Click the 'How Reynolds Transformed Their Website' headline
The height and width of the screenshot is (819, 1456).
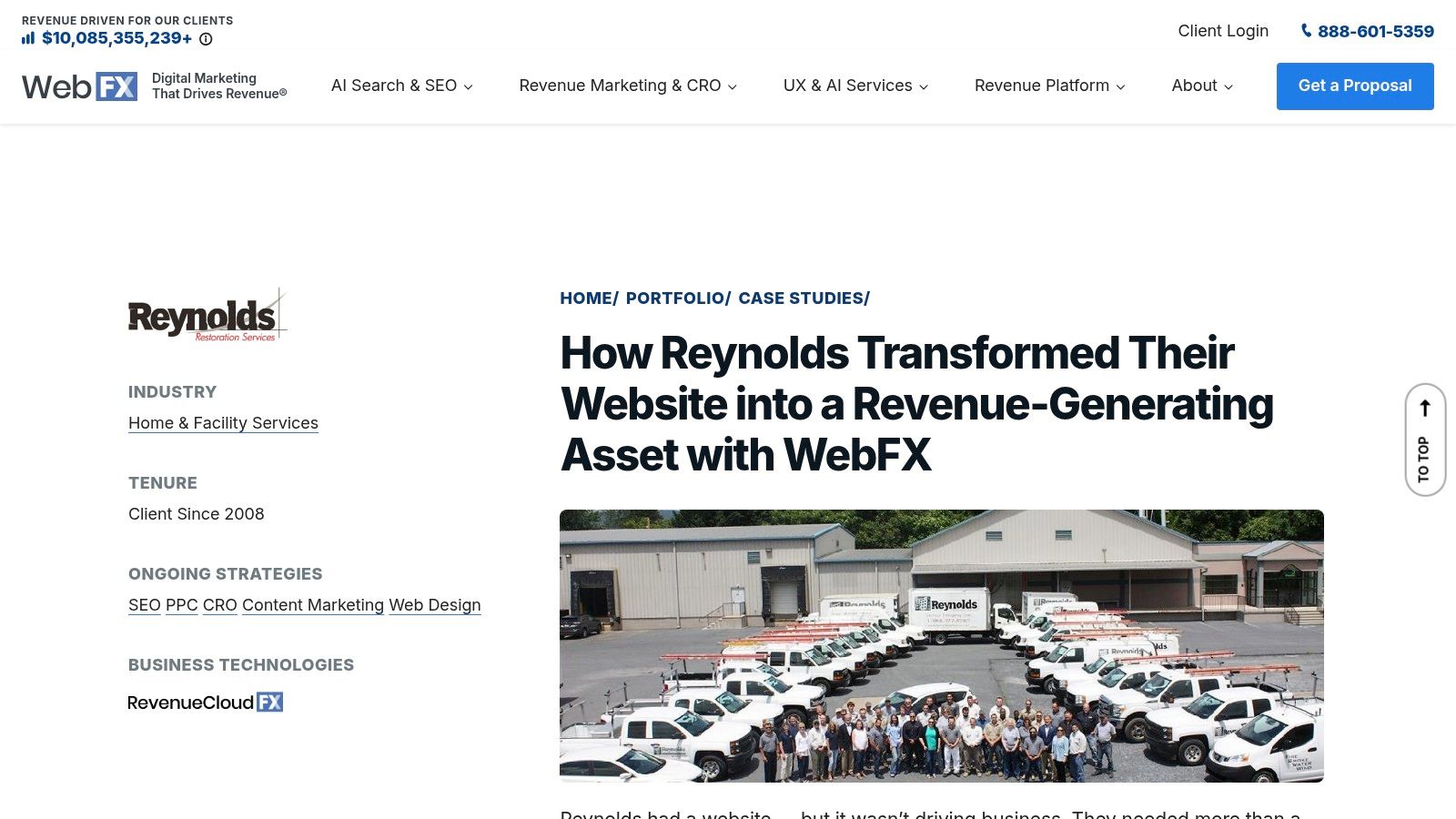[916, 404]
